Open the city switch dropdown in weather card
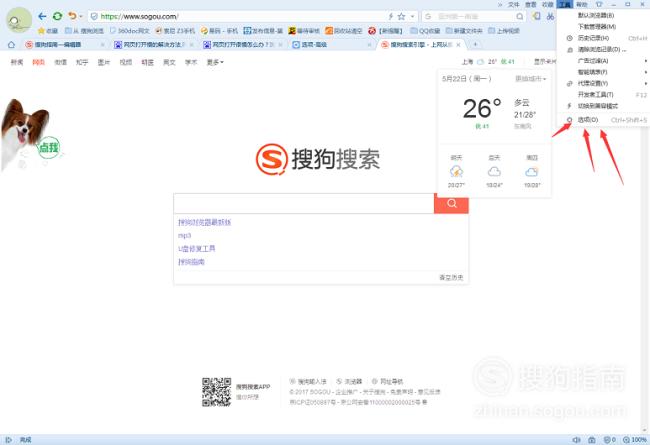 pos(531,78)
